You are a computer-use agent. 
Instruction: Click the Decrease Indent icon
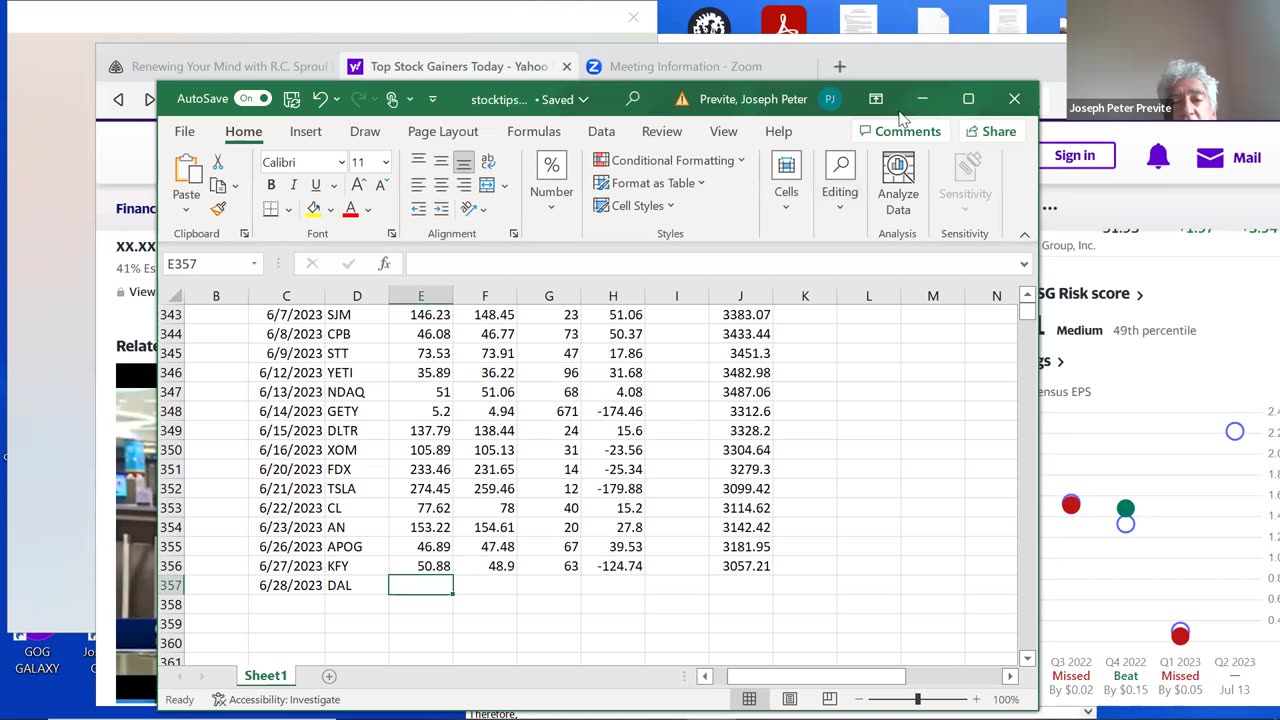coord(418,209)
